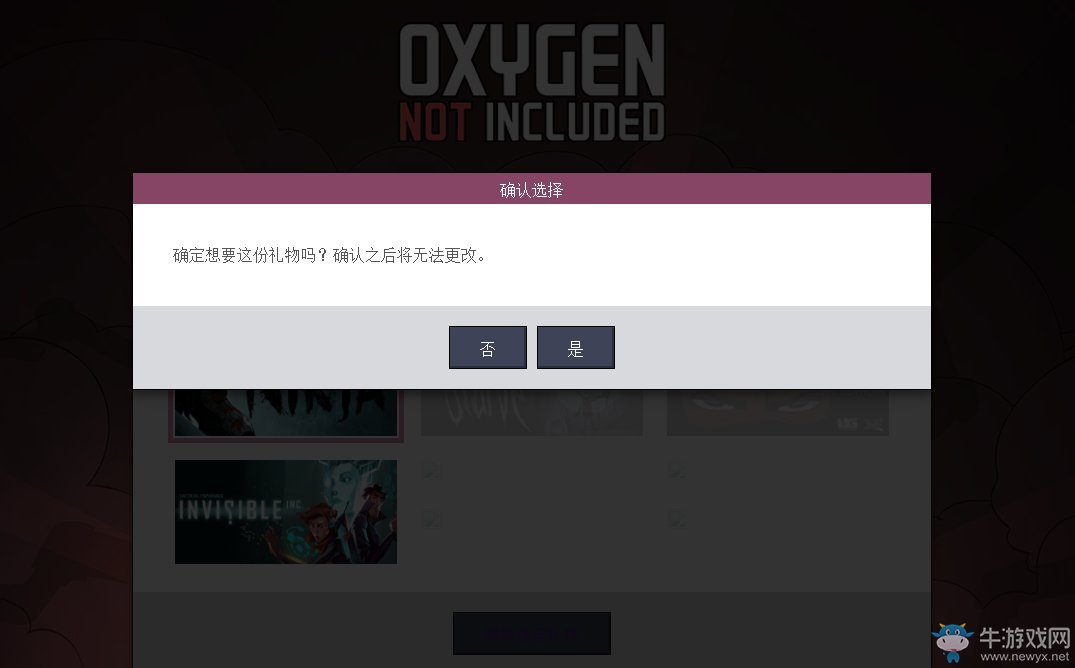This screenshot has height=668, width=1075.
Task: Click the 牛游戏网 cow mascot icon
Action: click(952, 642)
